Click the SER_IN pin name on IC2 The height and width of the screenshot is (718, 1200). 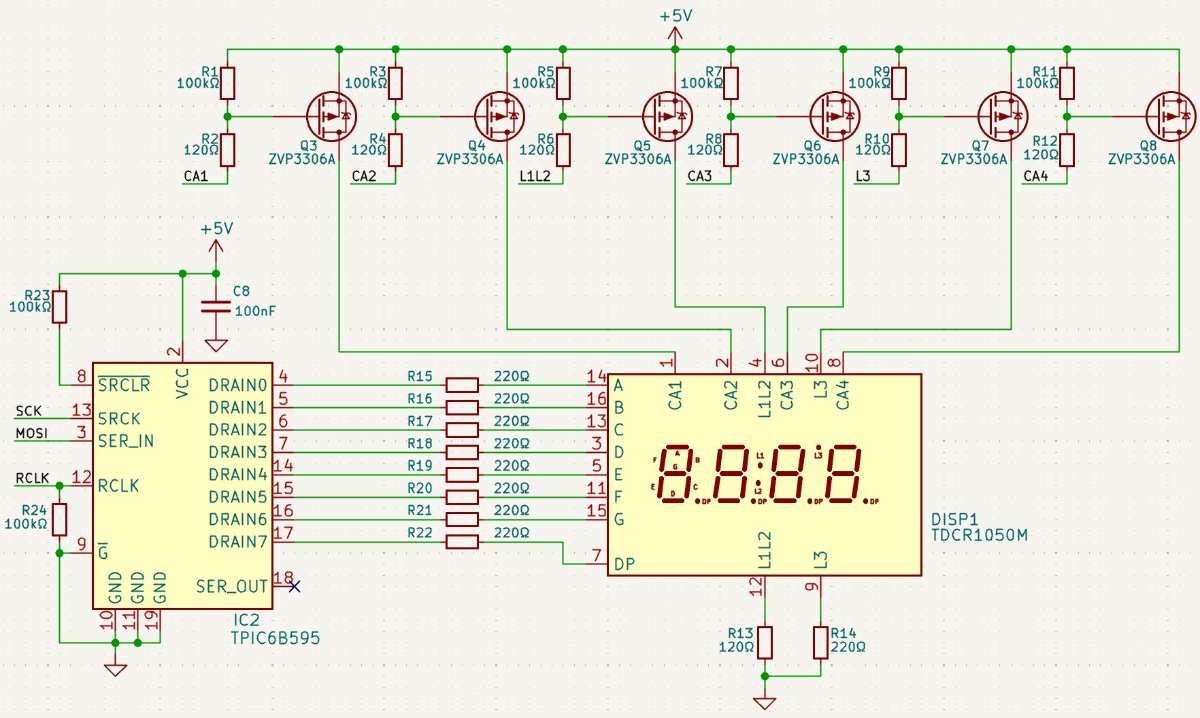click(127, 440)
